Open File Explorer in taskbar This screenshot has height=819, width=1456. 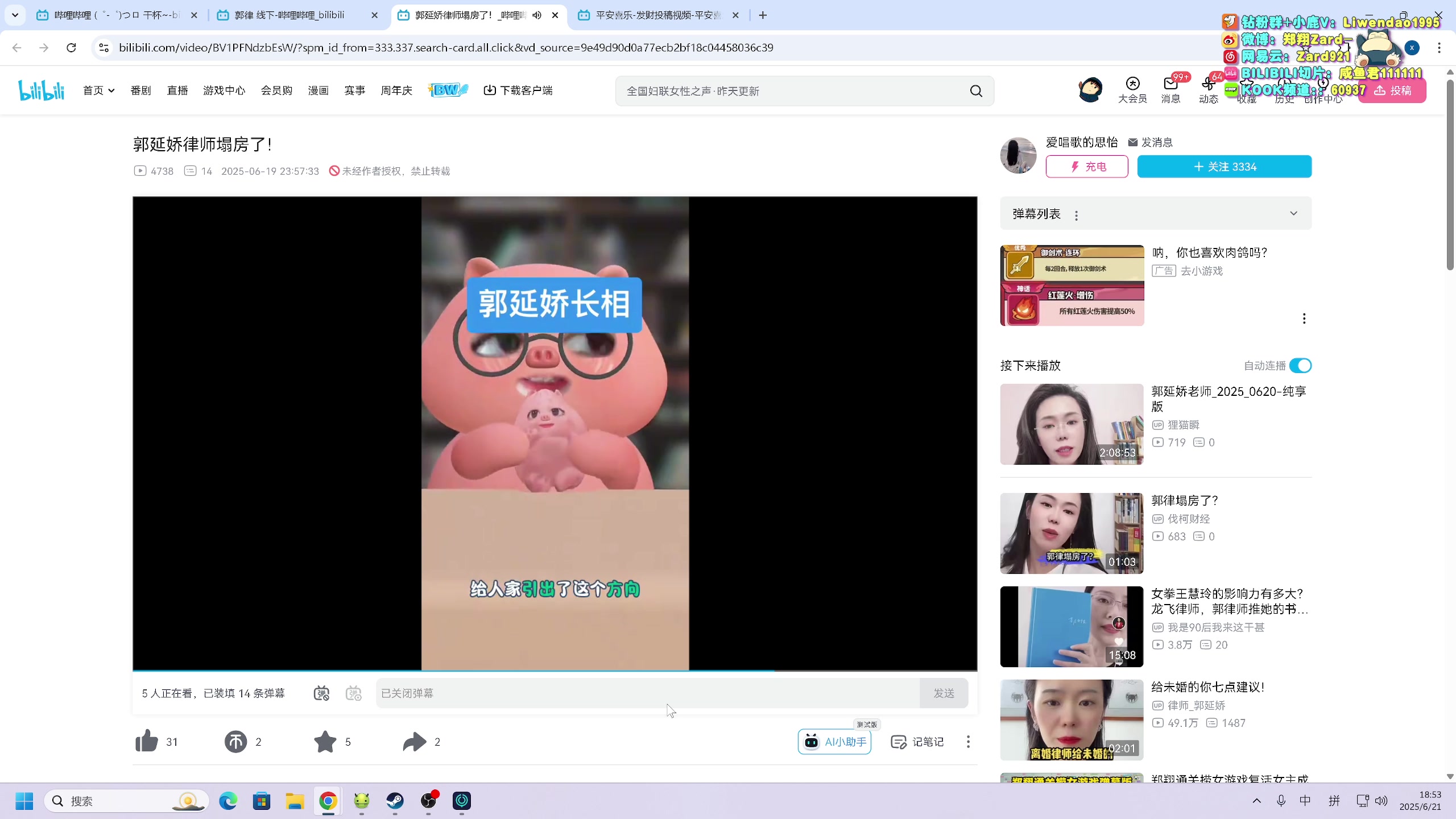295,801
